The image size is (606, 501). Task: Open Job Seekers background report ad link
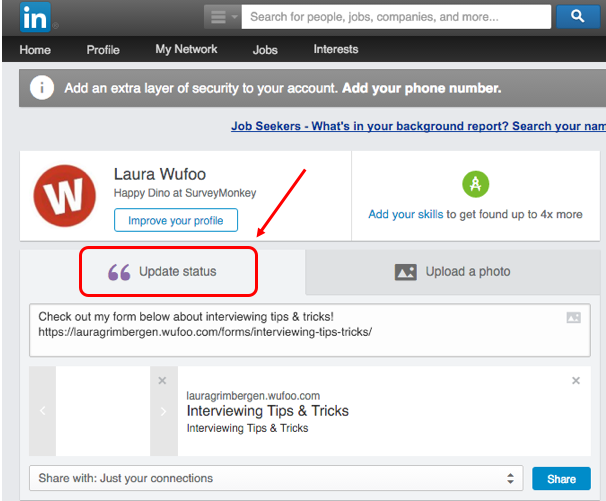point(419,126)
